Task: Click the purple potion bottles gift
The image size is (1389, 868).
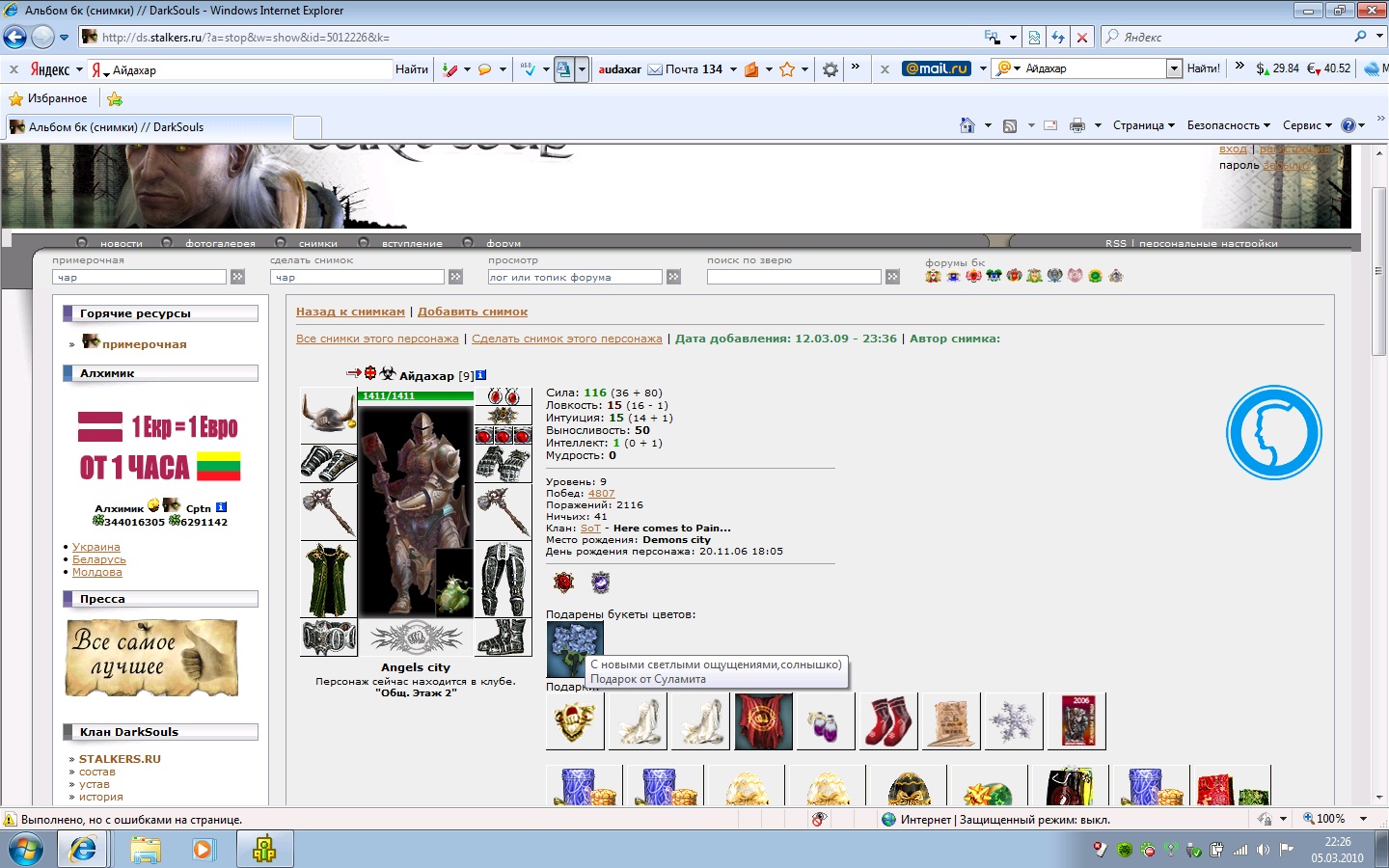Action: [x=826, y=720]
